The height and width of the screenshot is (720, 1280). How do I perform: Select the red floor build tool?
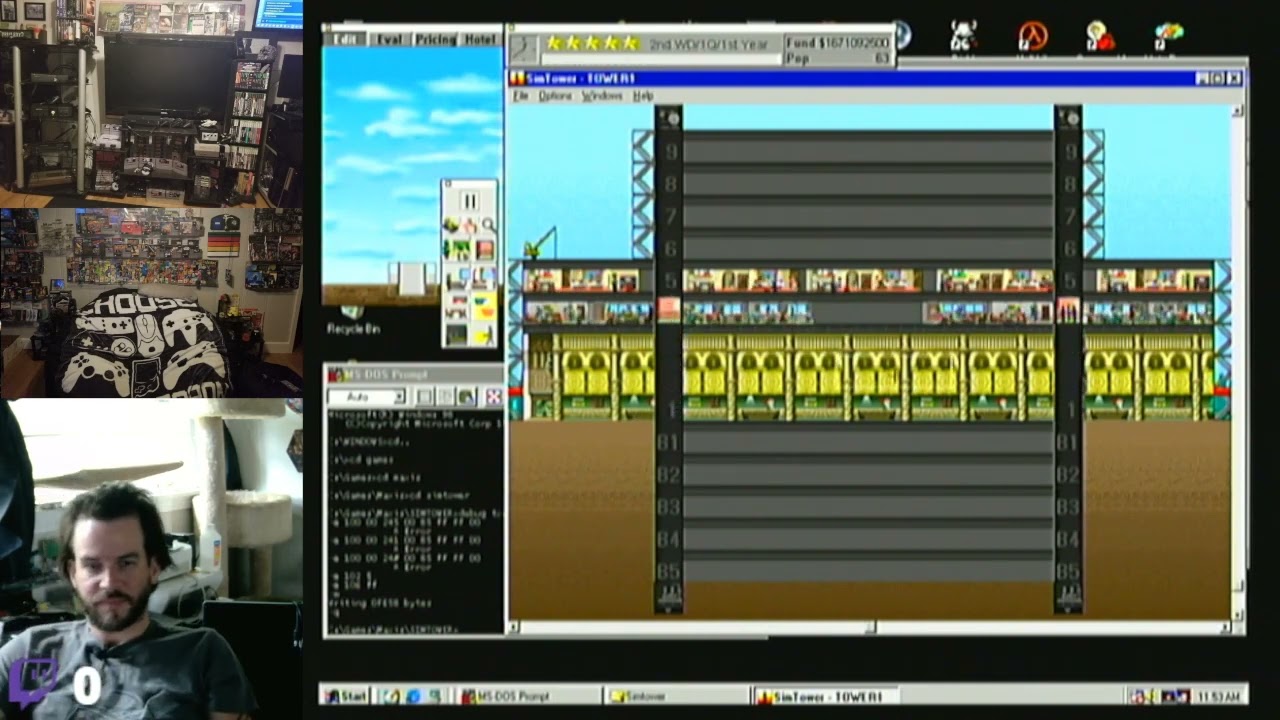click(x=485, y=249)
